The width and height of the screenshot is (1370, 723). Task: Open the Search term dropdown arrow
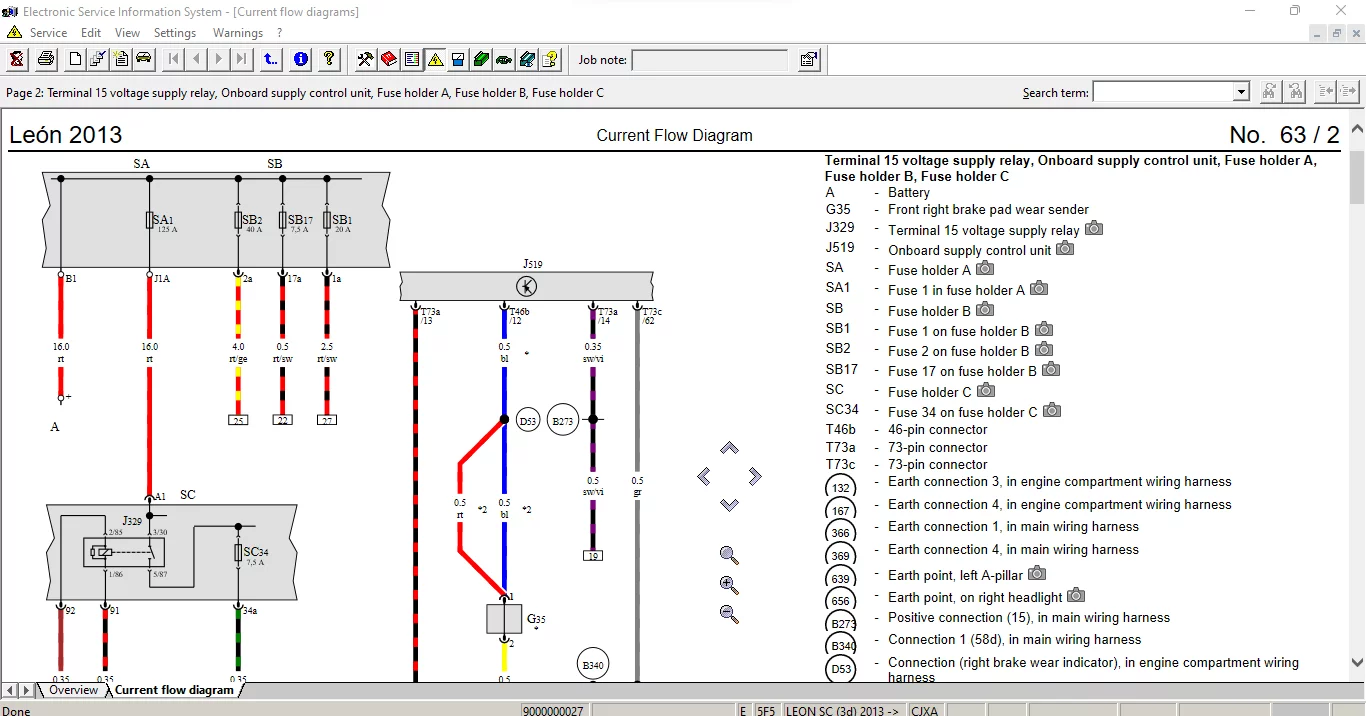1241,93
